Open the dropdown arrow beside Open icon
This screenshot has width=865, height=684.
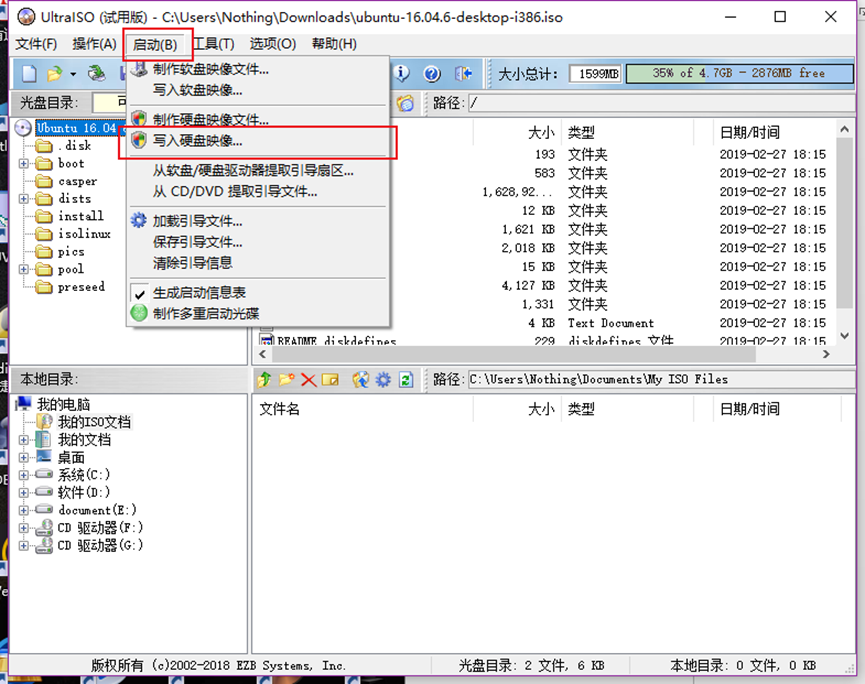pos(73,74)
